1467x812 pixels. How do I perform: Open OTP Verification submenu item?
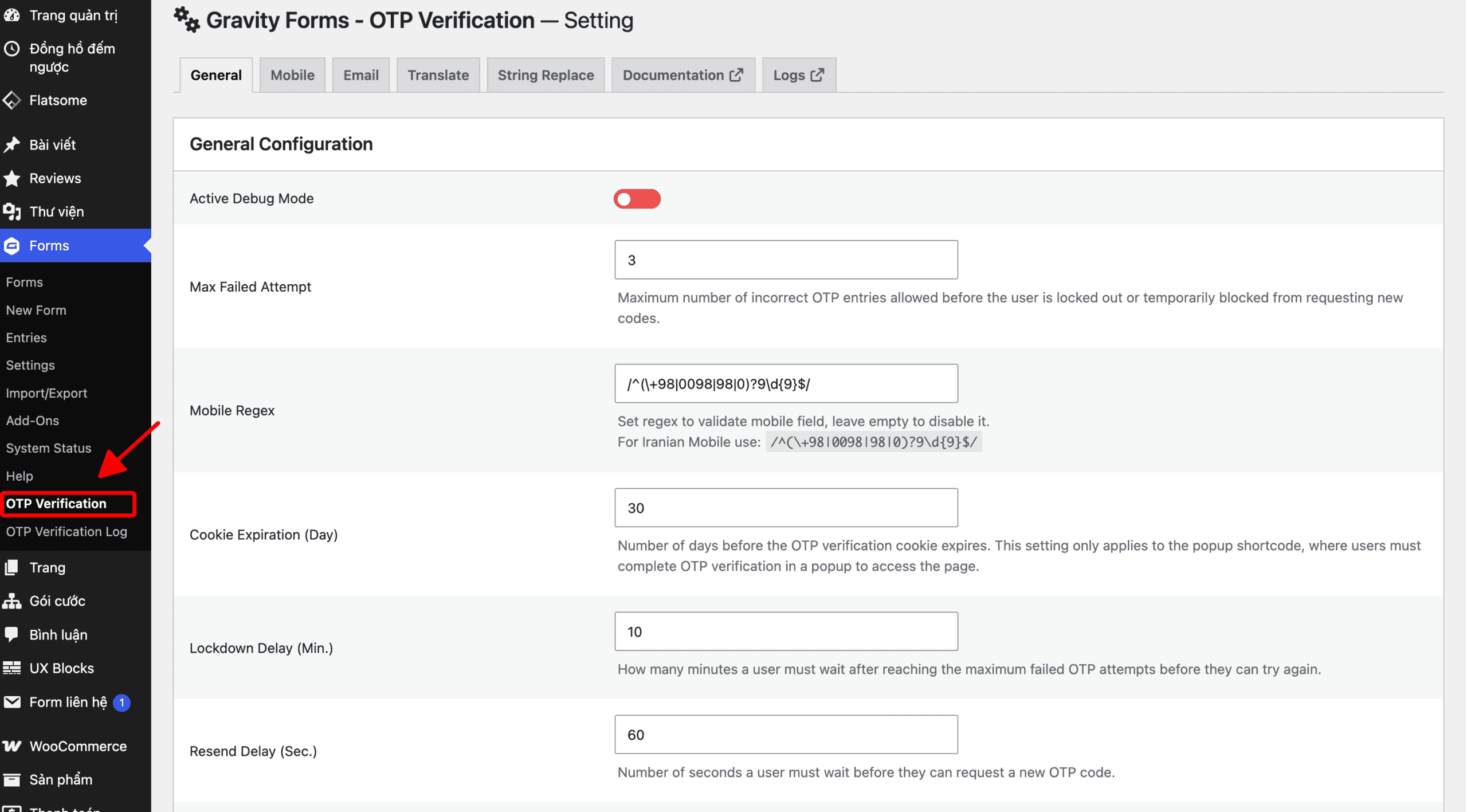[56, 504]
